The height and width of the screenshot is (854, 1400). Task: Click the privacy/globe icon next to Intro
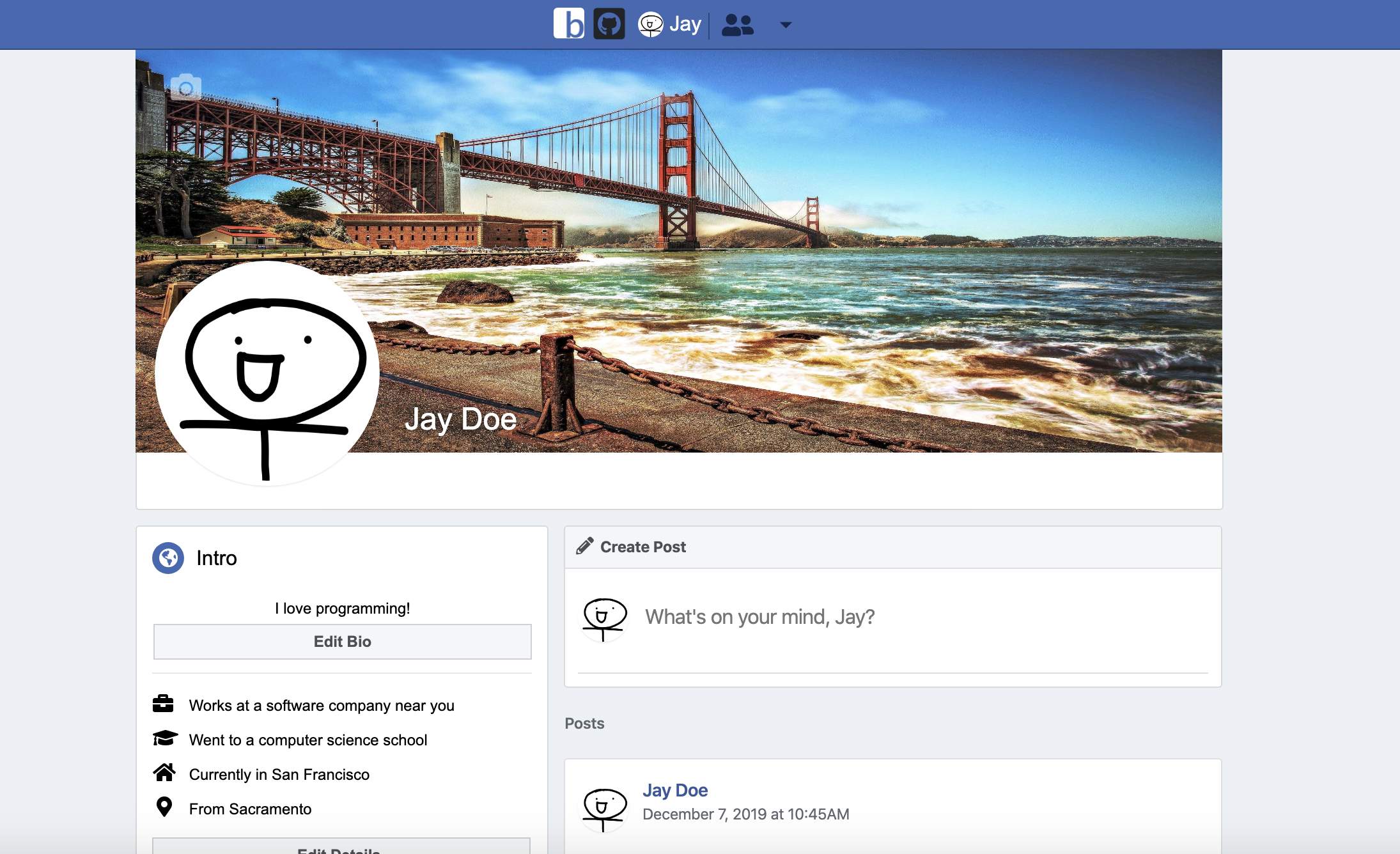(x=167, y=557)
